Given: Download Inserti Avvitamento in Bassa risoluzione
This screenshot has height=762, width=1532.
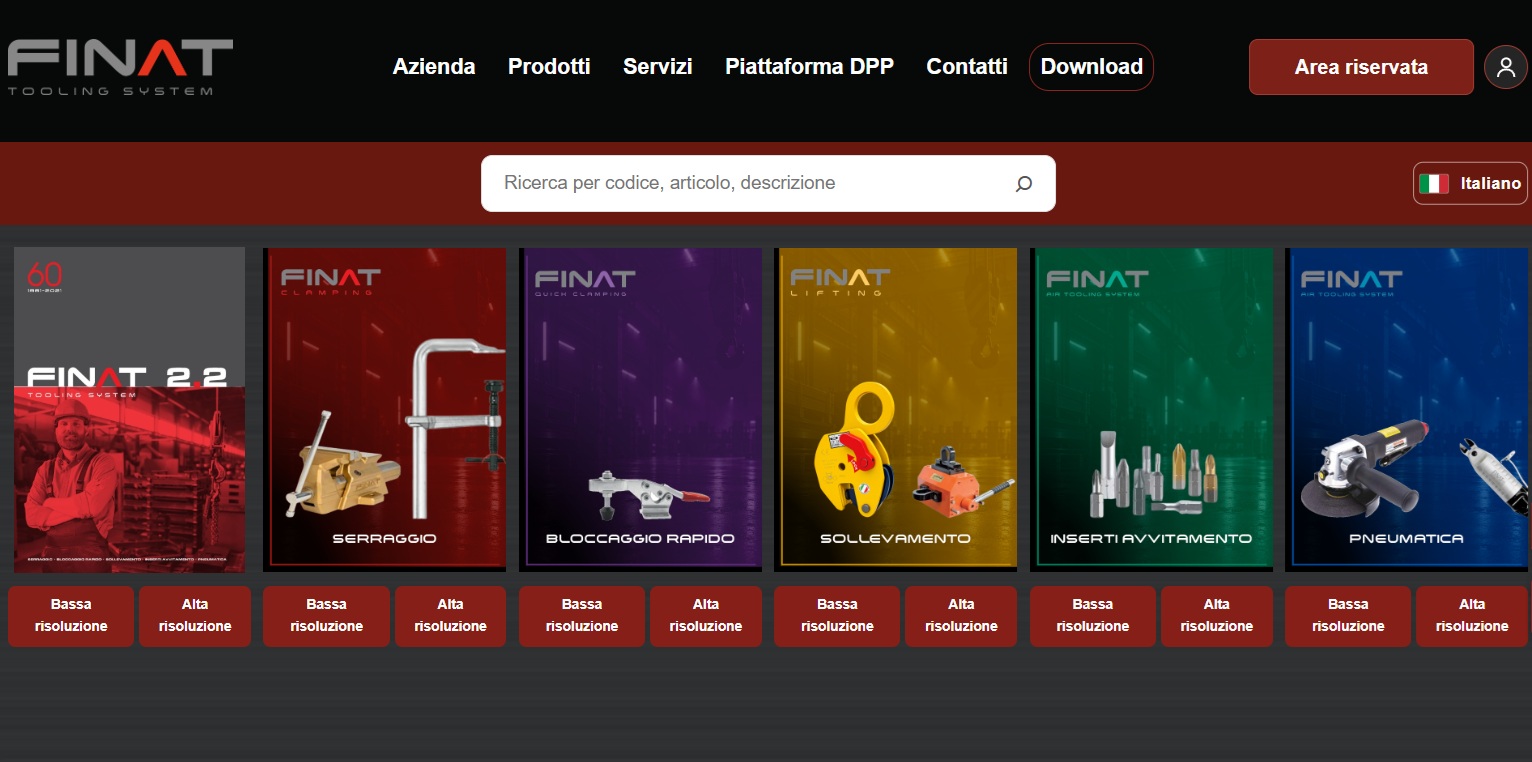Looking at the screenshot, I should [1093, 616].
